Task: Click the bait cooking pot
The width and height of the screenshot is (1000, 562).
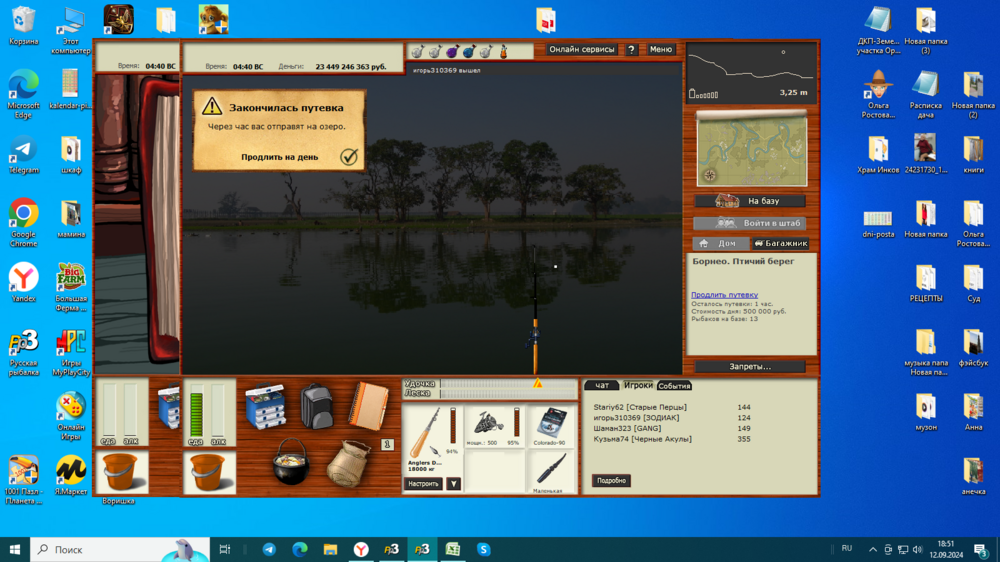Action: tap(291, 461)
